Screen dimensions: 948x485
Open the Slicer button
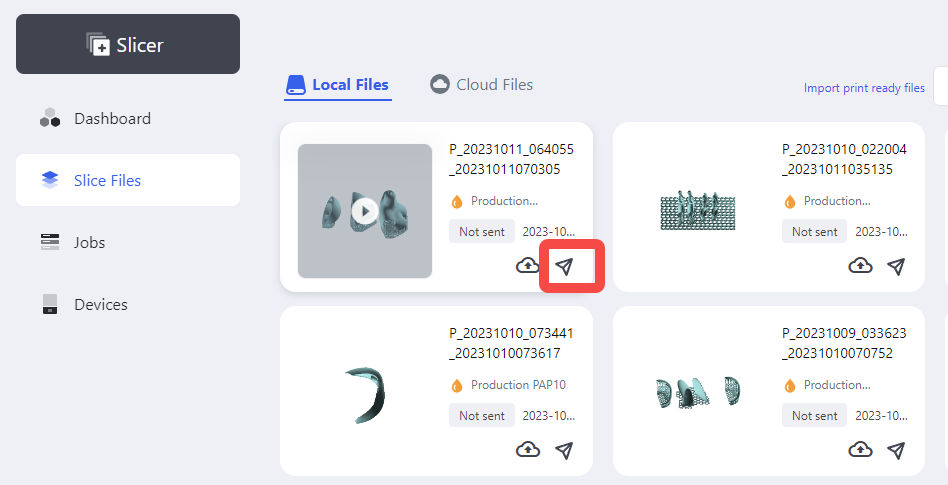[128, 44]
